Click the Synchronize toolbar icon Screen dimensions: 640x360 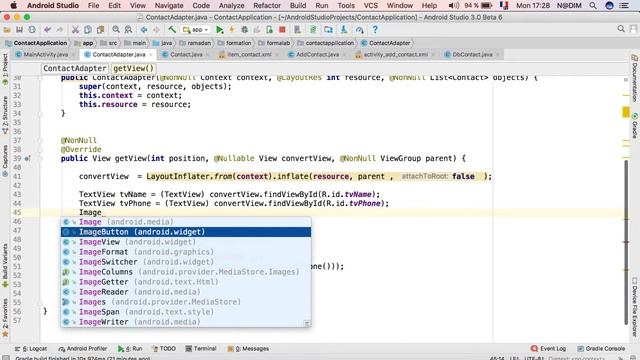(x=32, y=30)
